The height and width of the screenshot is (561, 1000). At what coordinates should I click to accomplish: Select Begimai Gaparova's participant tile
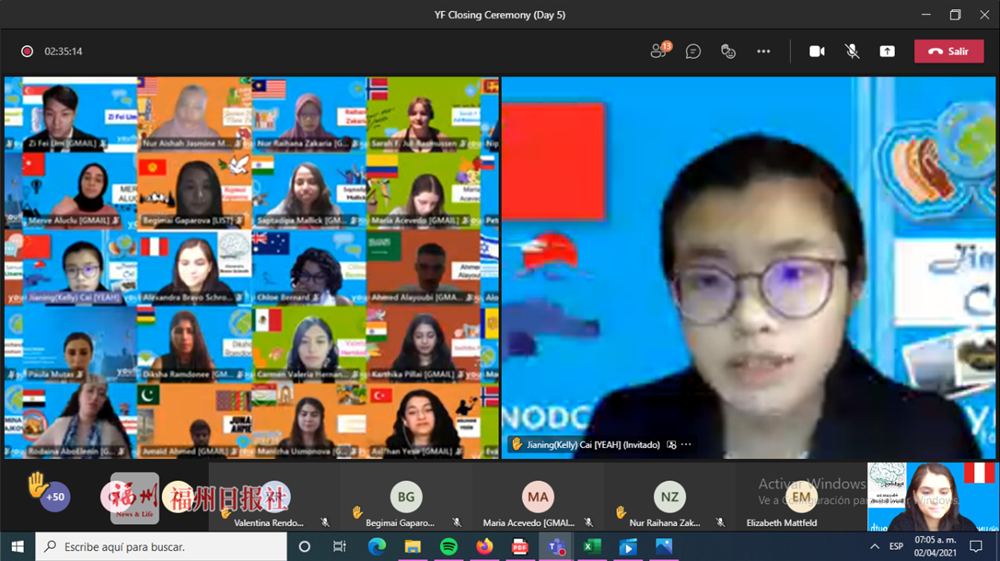coord(406,497)
